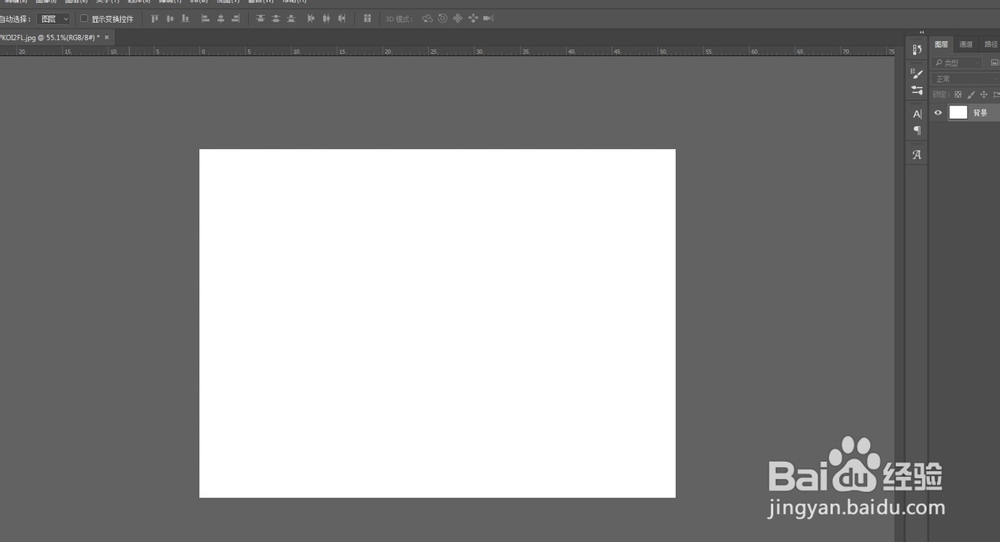This screenshot has width=1000, height=542.
Task: Select the 3D rotate mode icon
Action: coord(427,18)
